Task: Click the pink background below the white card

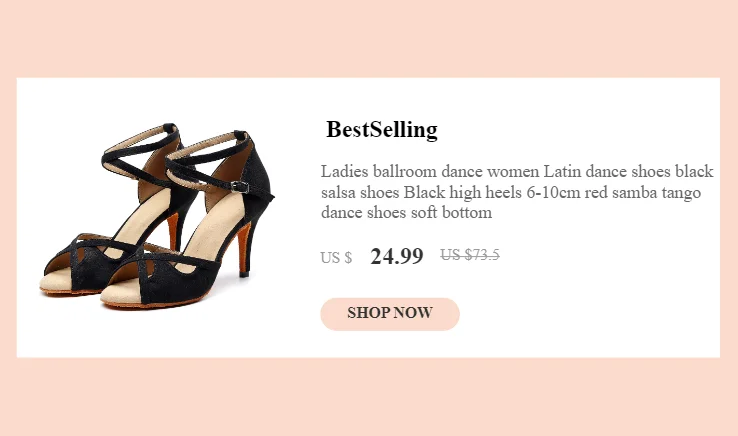Action: click(369, 397)
